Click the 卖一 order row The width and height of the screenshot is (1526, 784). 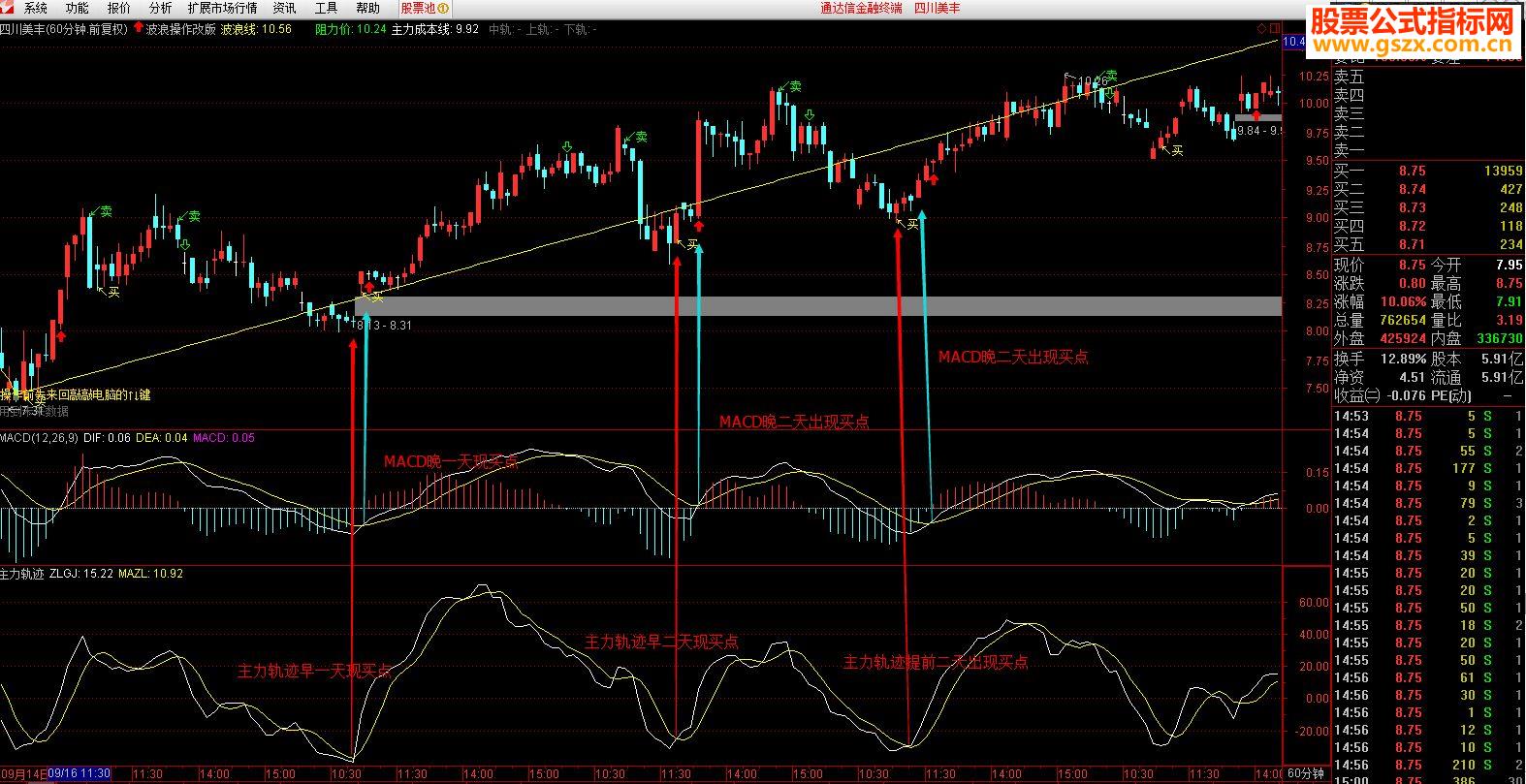(1428, 150)
